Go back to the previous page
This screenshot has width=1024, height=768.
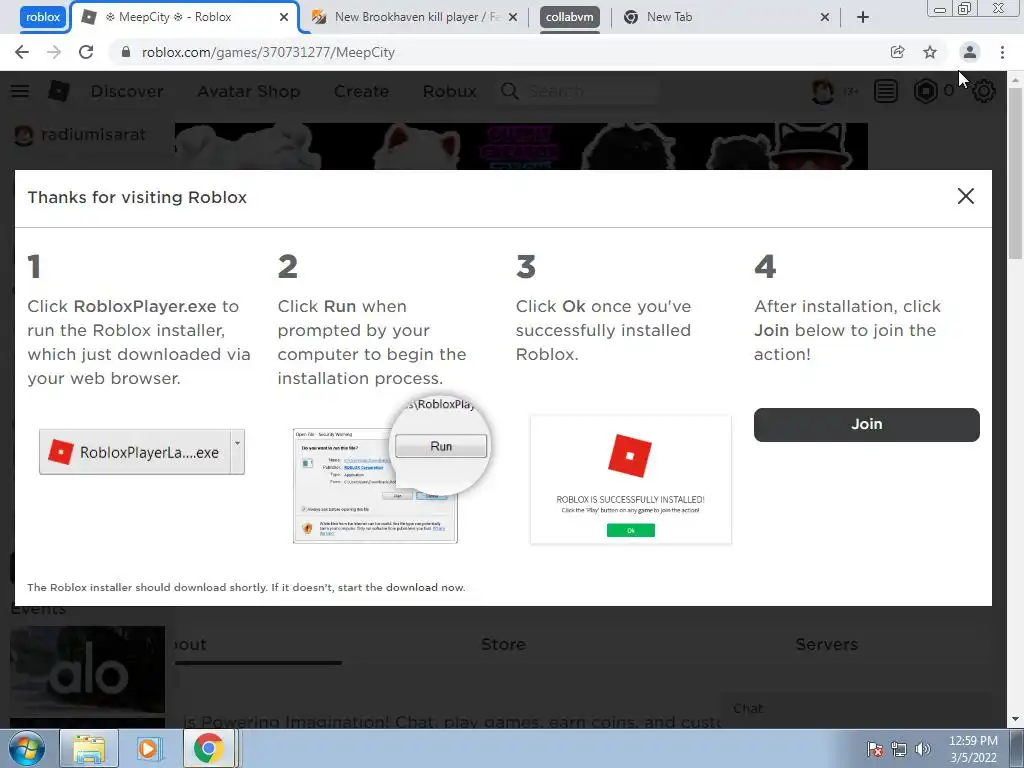(x=22, y=52)
